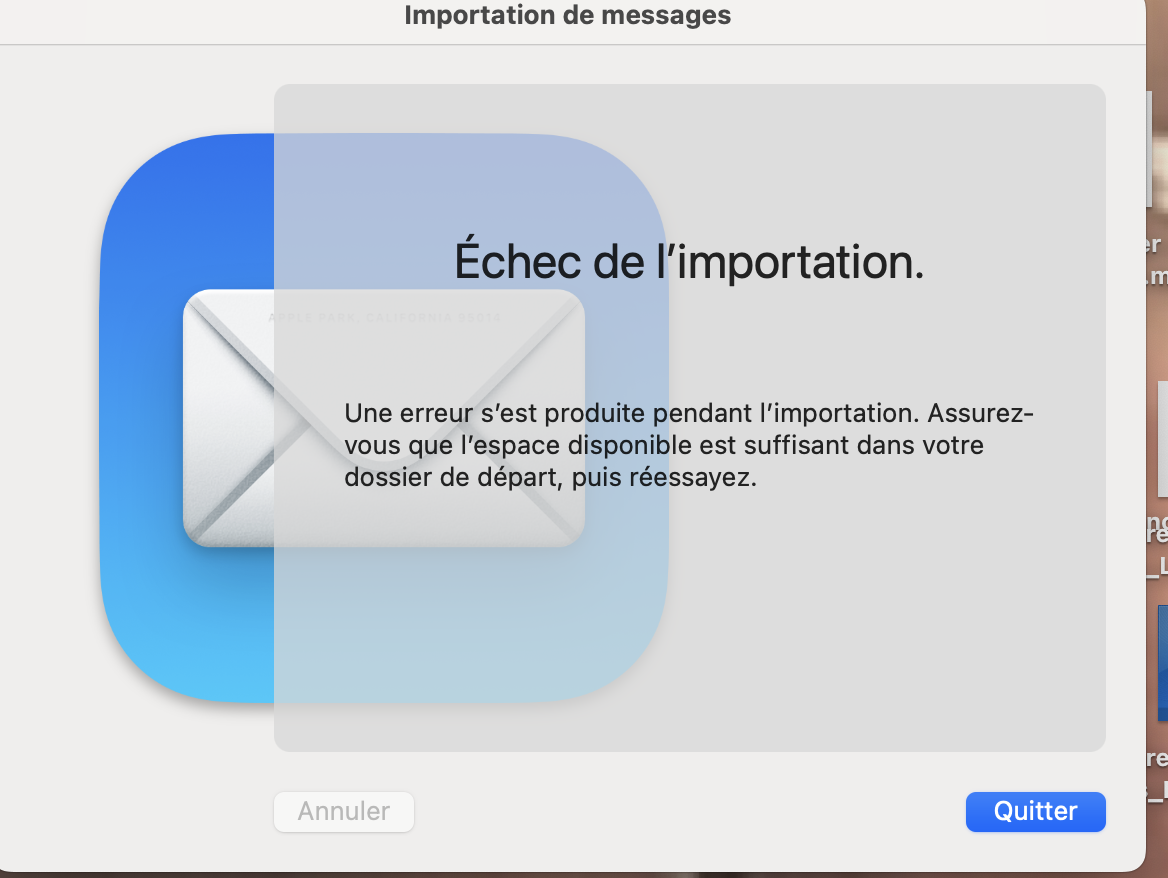Click the "Importation de messages" window title

point(567,15)
